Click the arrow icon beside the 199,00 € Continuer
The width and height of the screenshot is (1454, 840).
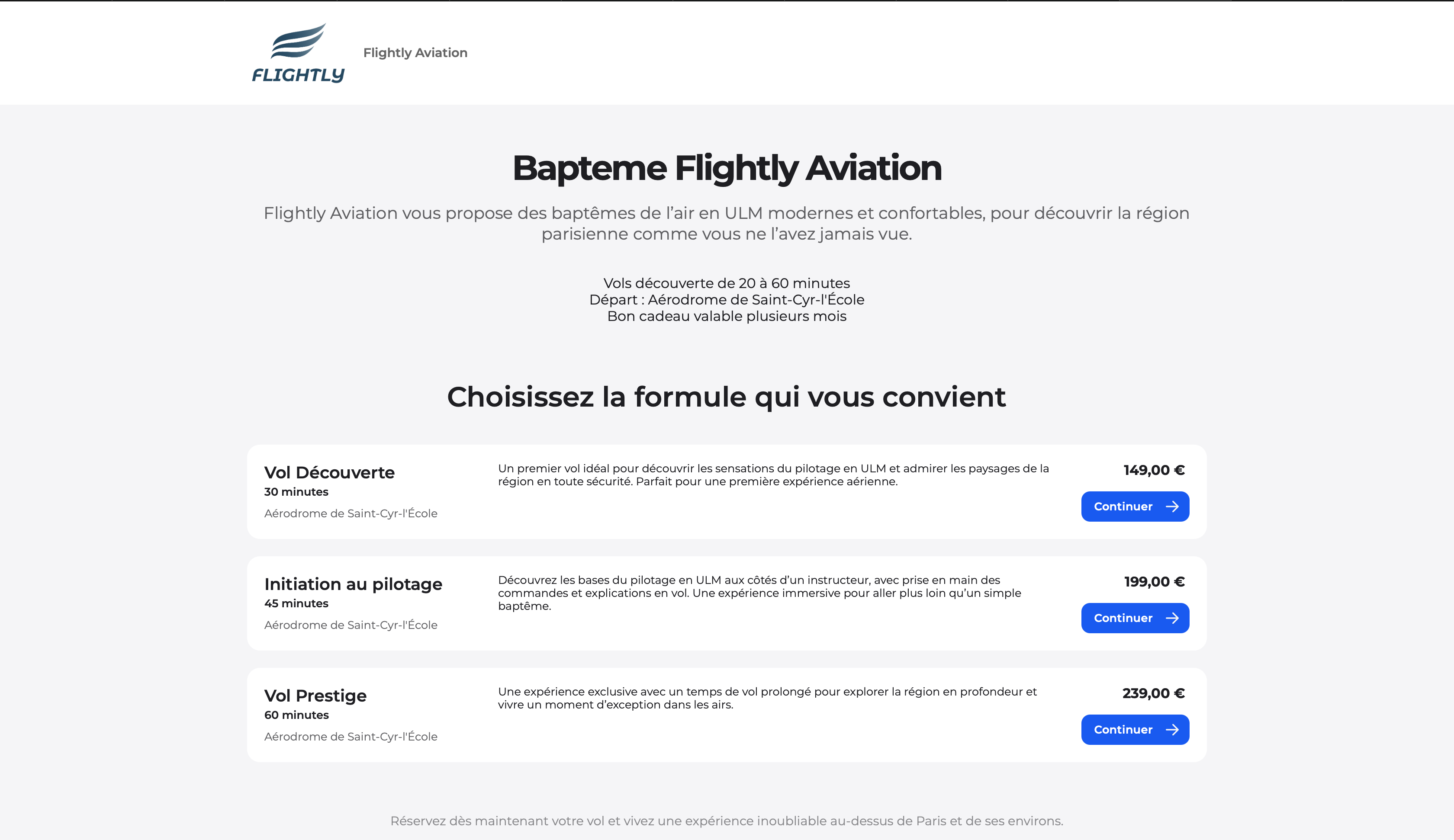[x=1172, y=618]
